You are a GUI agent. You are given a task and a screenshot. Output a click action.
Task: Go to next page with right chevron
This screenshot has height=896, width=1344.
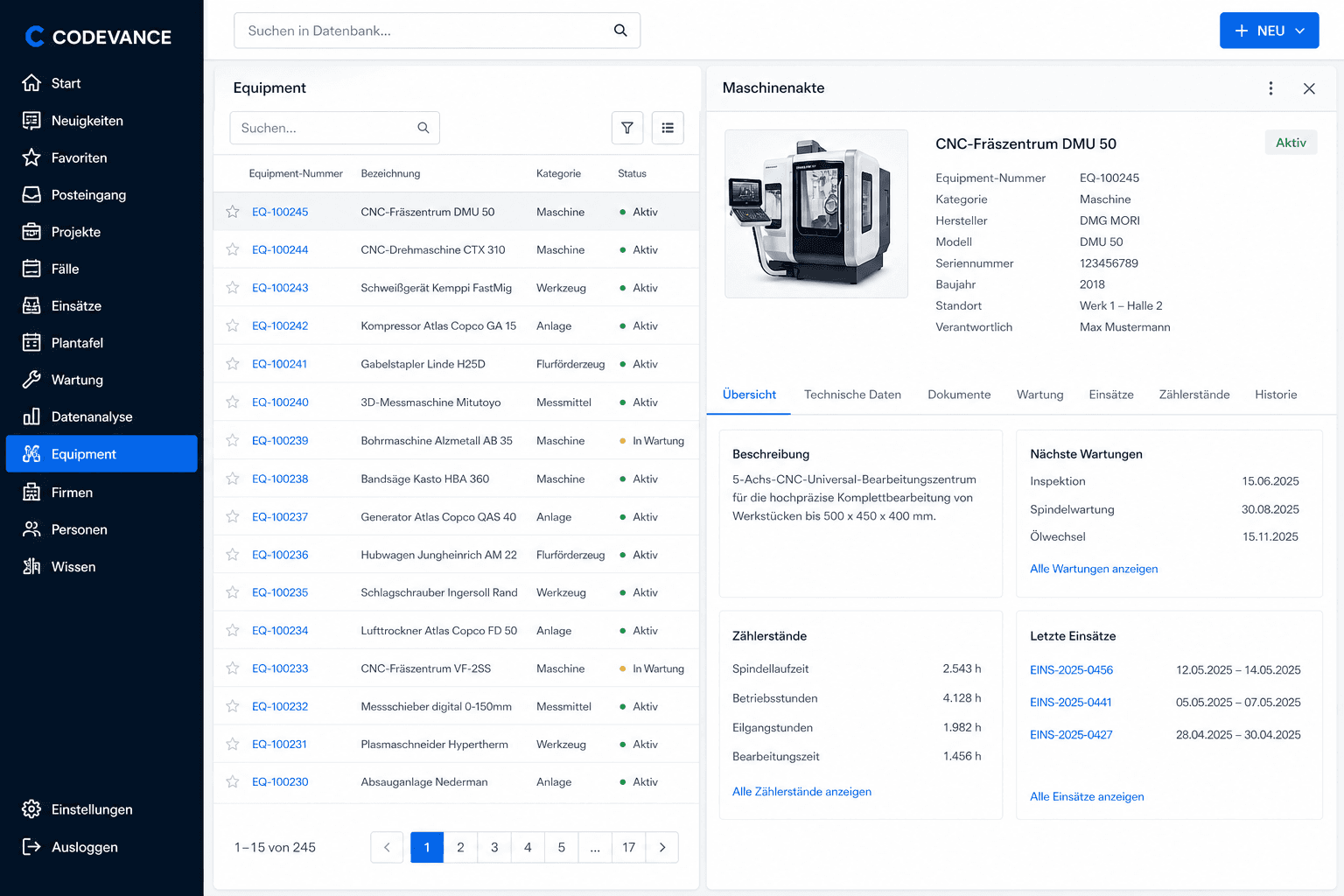coord(662,847)
